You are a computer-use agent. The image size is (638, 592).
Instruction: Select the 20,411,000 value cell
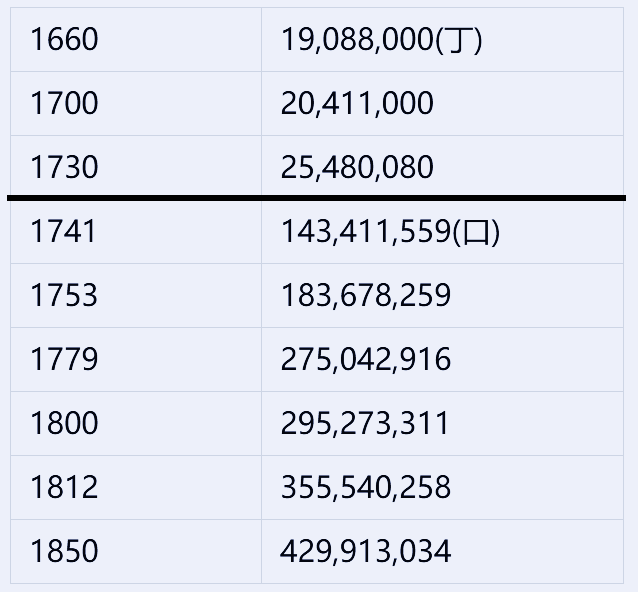(x=442, y=103)
